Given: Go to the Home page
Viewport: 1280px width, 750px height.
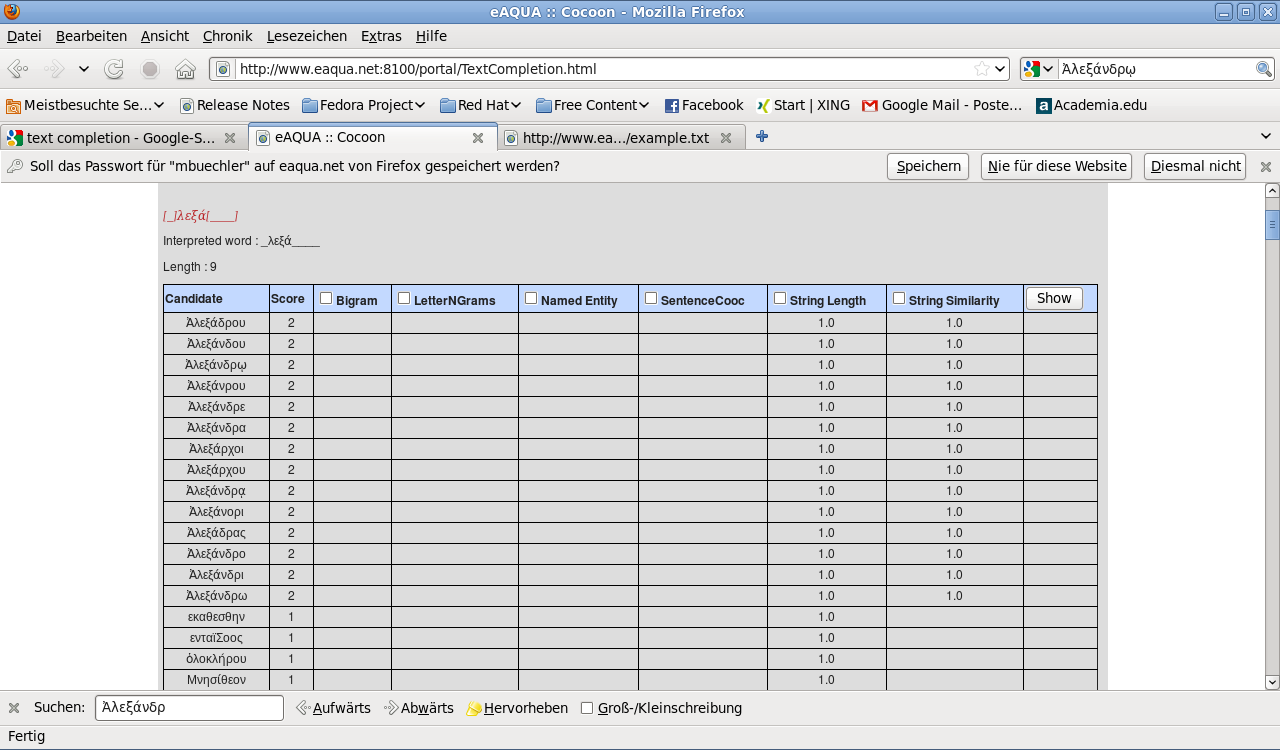Looking at the screenshot, I should click(185, 69).
